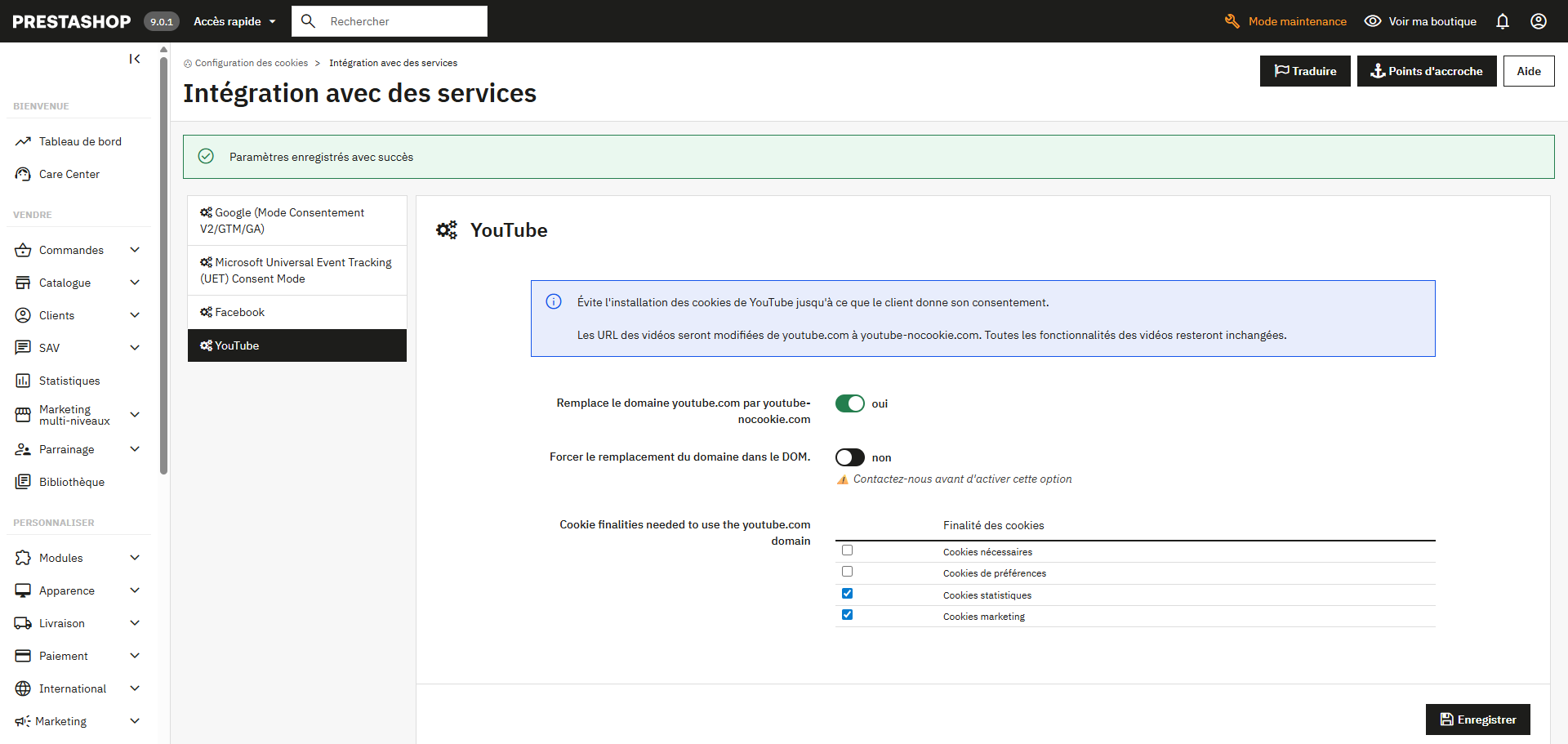
Task: Click the Care Center headset icon
Action: click(x=23, y=174)
